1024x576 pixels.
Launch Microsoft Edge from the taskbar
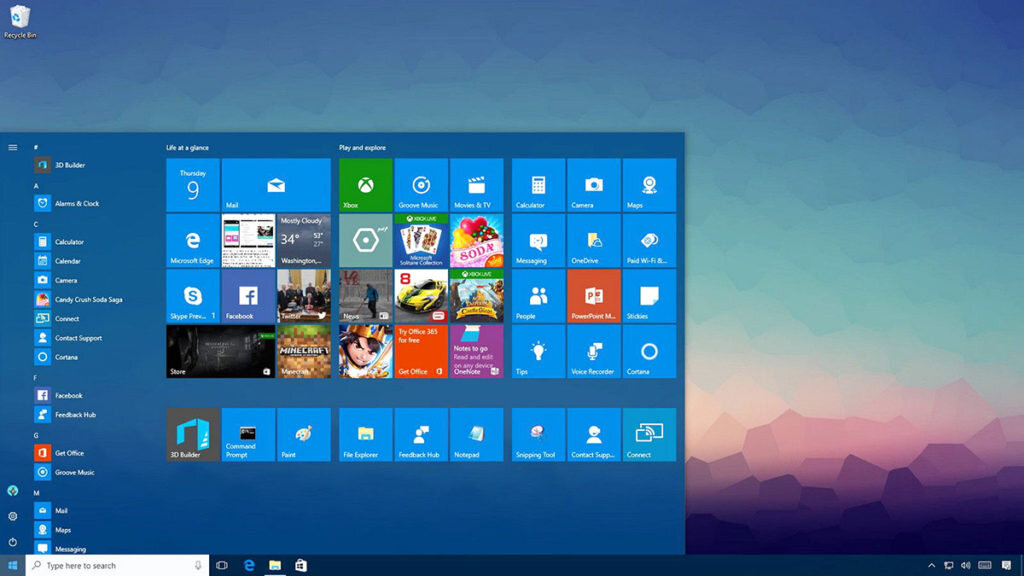pos(247,565)
